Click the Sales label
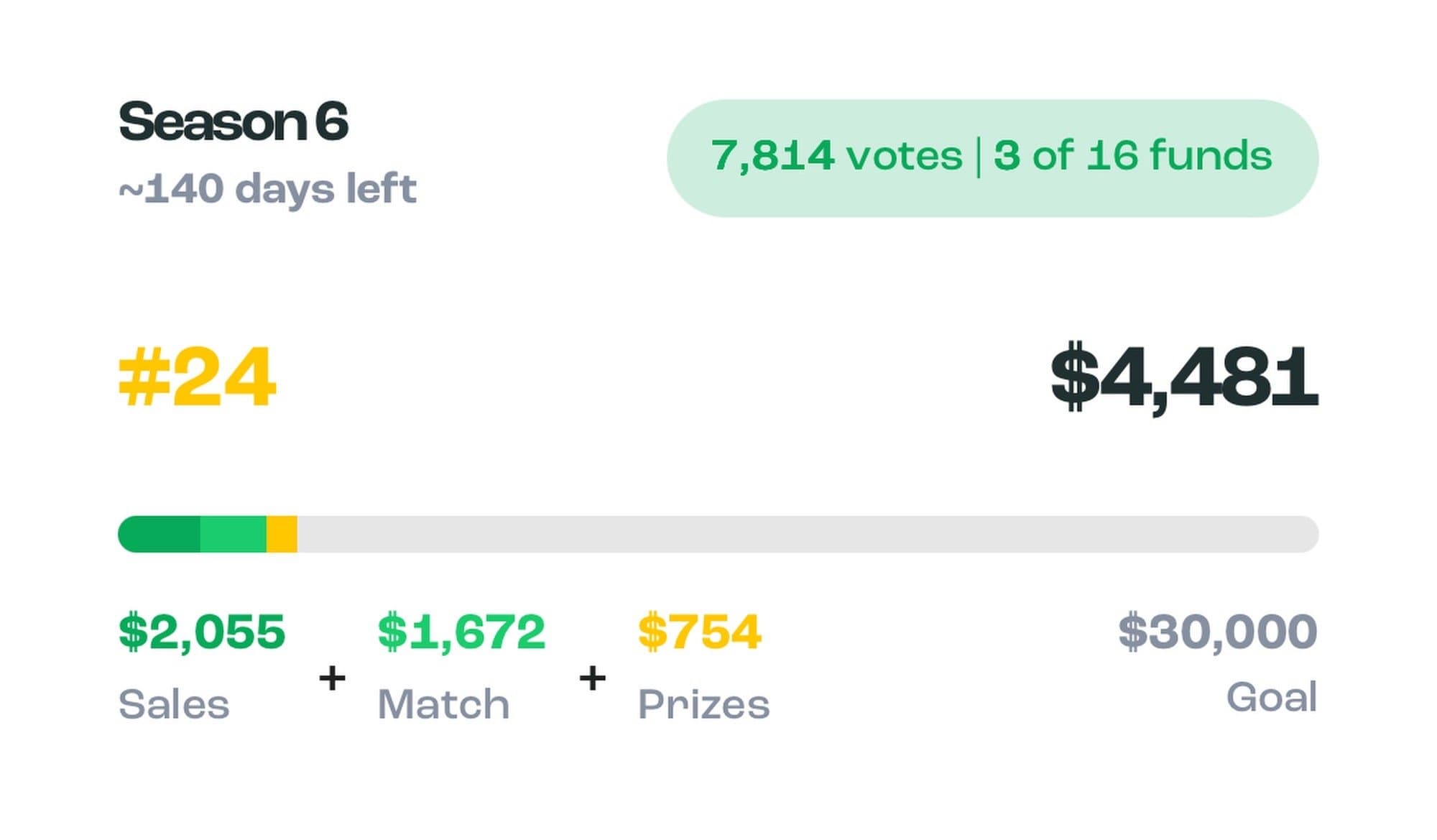Viewport: 1437px width, 840px height. (x=174, y=703)
